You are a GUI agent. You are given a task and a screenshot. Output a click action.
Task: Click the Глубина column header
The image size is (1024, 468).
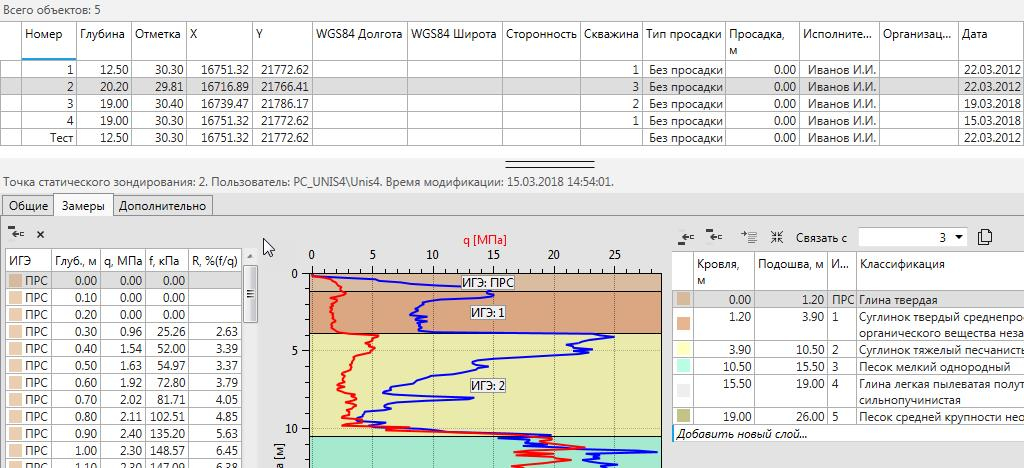(x=102, y=34)
